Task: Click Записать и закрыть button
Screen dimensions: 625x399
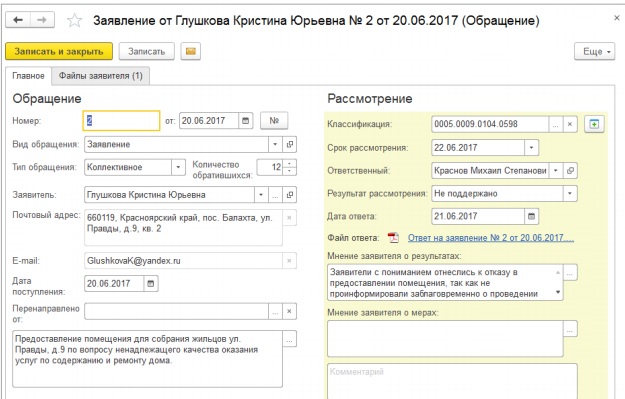Action: 59,51
